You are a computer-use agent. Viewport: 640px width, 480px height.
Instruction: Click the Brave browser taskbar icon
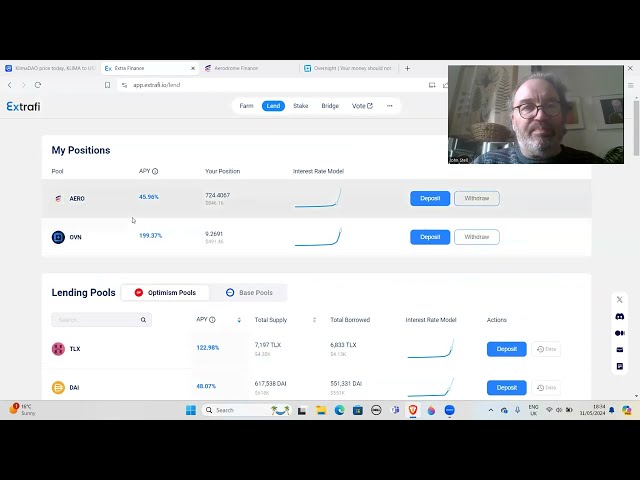point(413,410)
